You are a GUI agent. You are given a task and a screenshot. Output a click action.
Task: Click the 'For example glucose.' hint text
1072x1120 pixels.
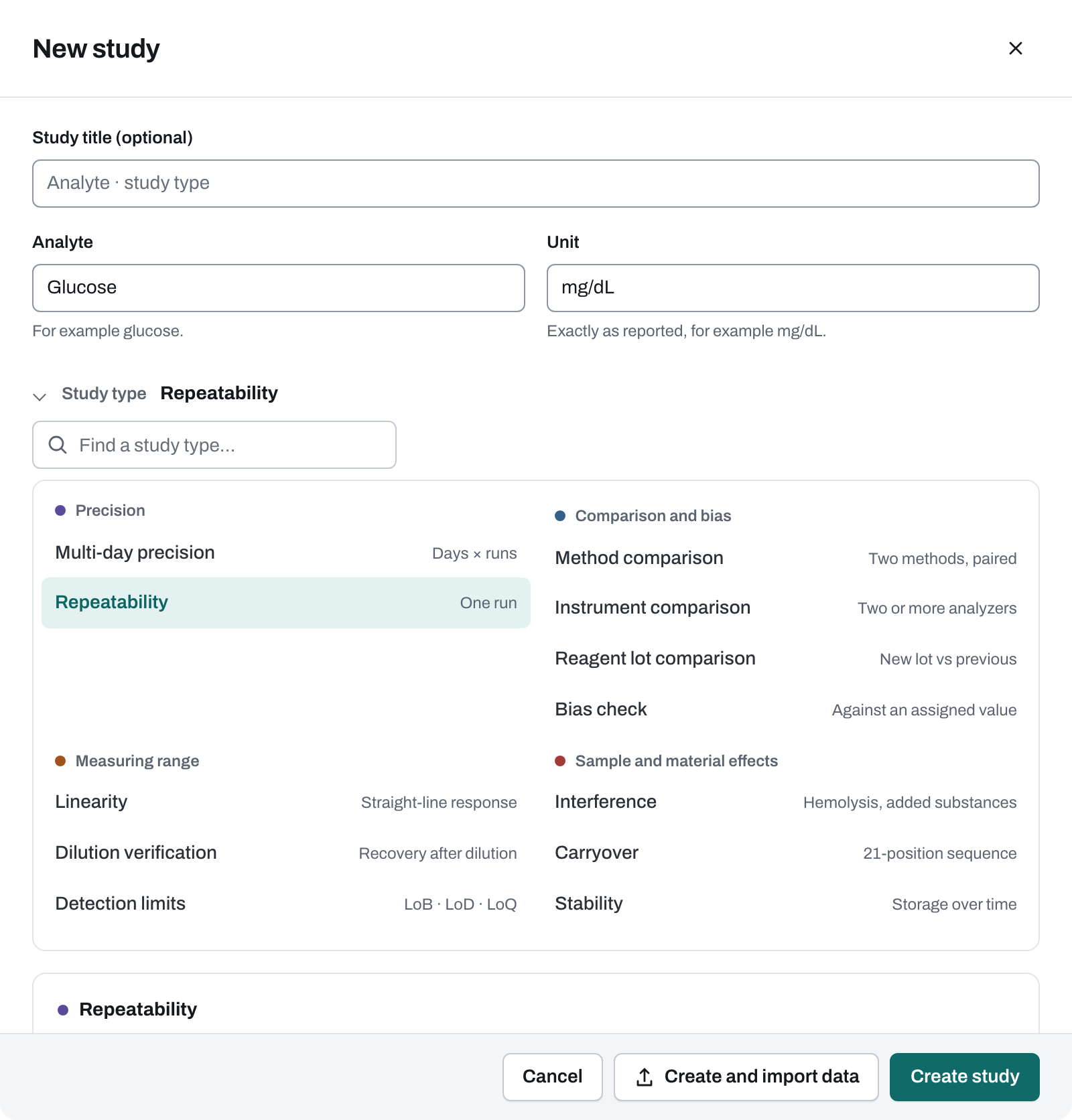[x=108, y=331]
